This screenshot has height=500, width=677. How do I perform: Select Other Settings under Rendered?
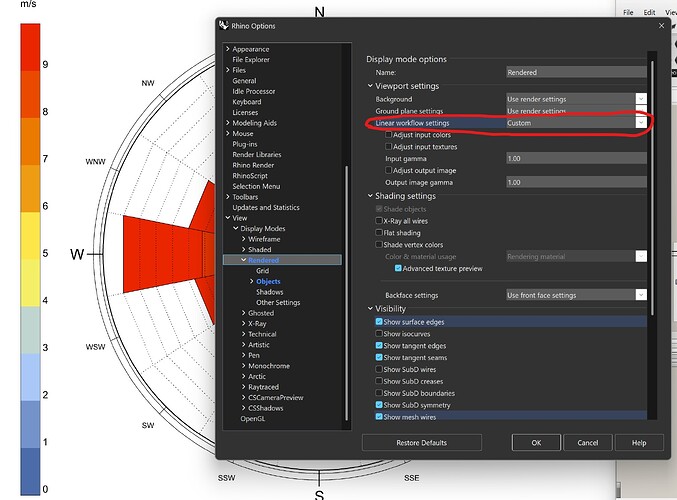coord(278,302)
